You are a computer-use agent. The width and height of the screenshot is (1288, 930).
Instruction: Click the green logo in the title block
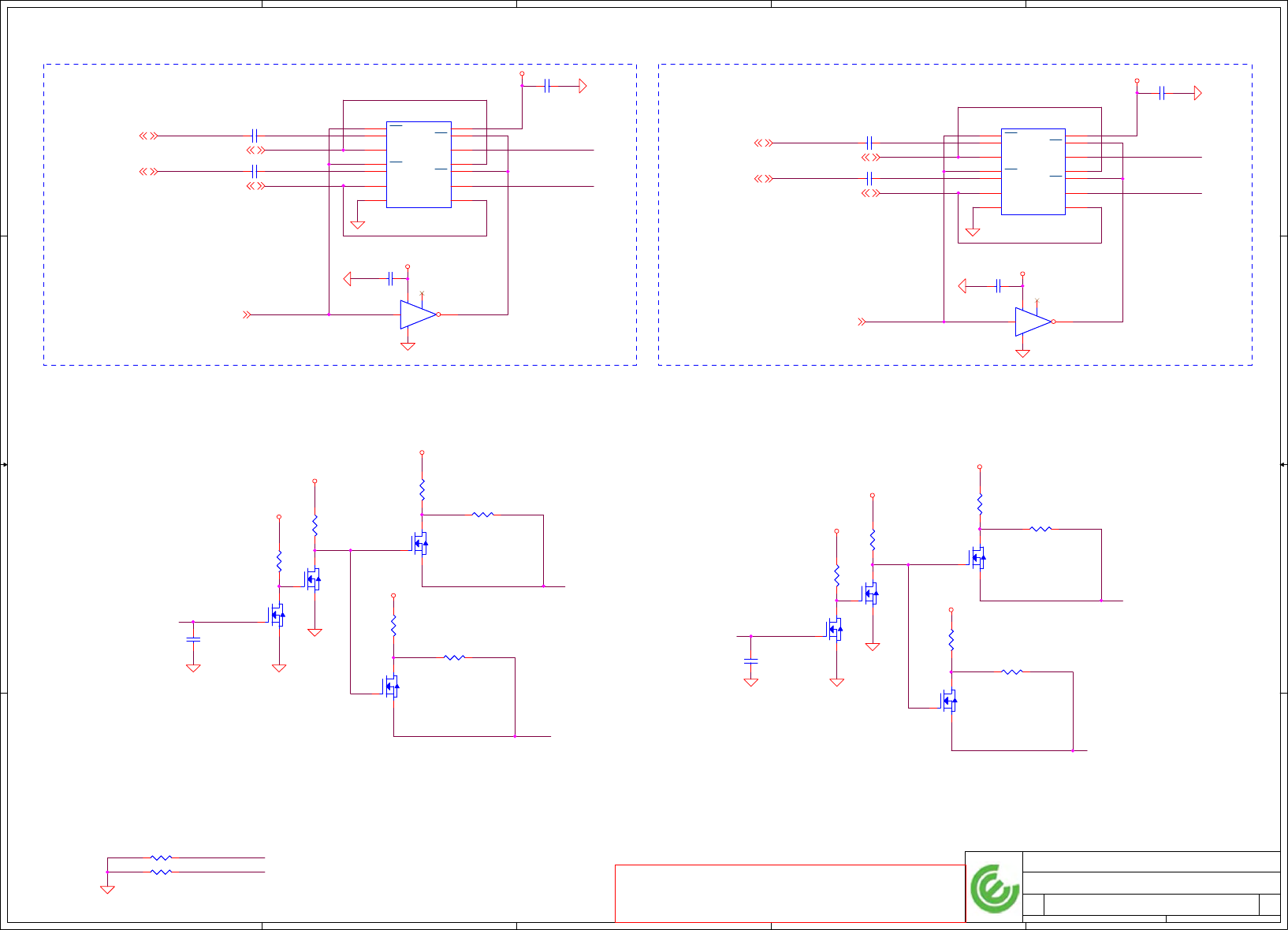click(x=995, y=889)
